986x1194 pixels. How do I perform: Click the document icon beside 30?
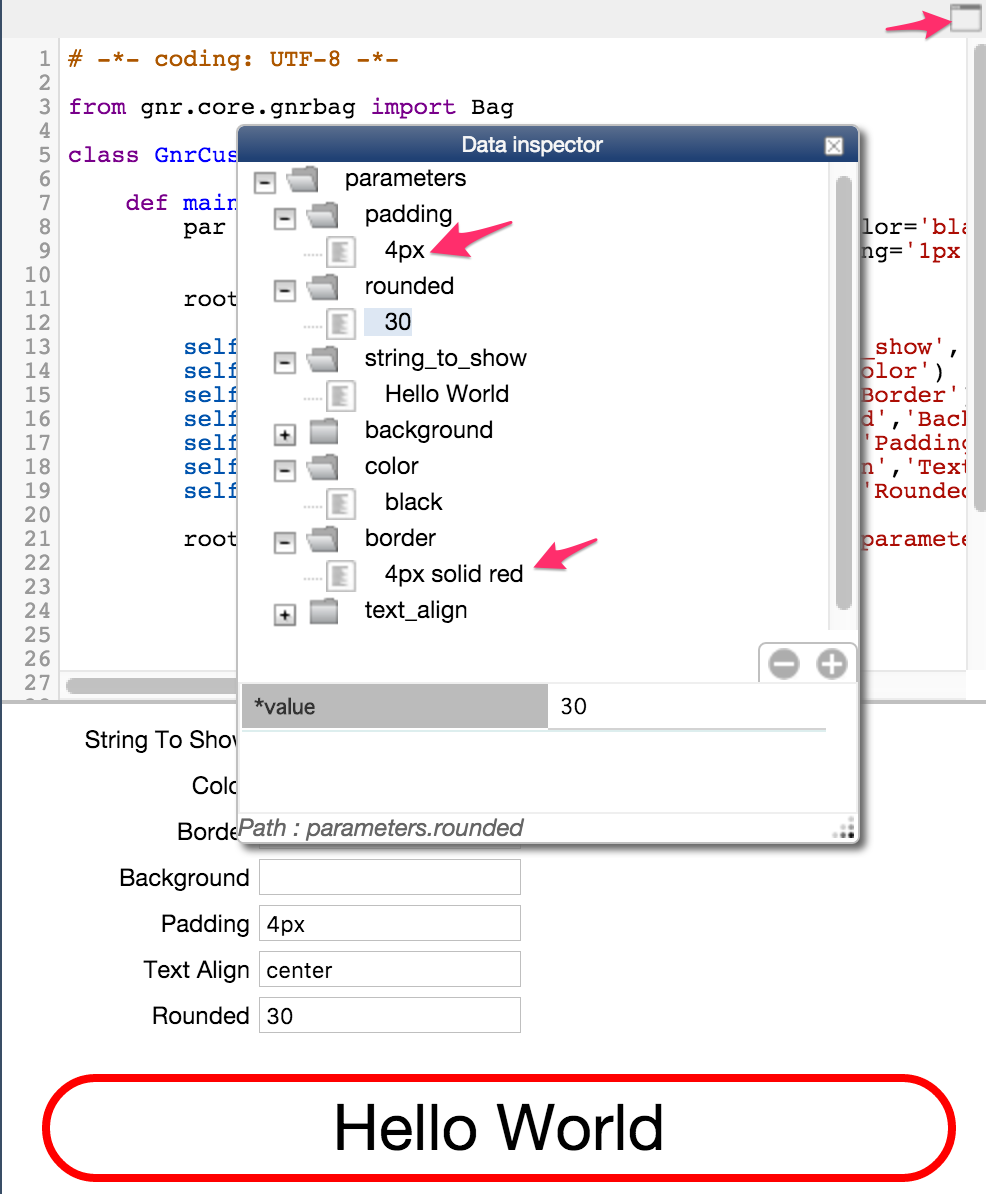(340, 324)
